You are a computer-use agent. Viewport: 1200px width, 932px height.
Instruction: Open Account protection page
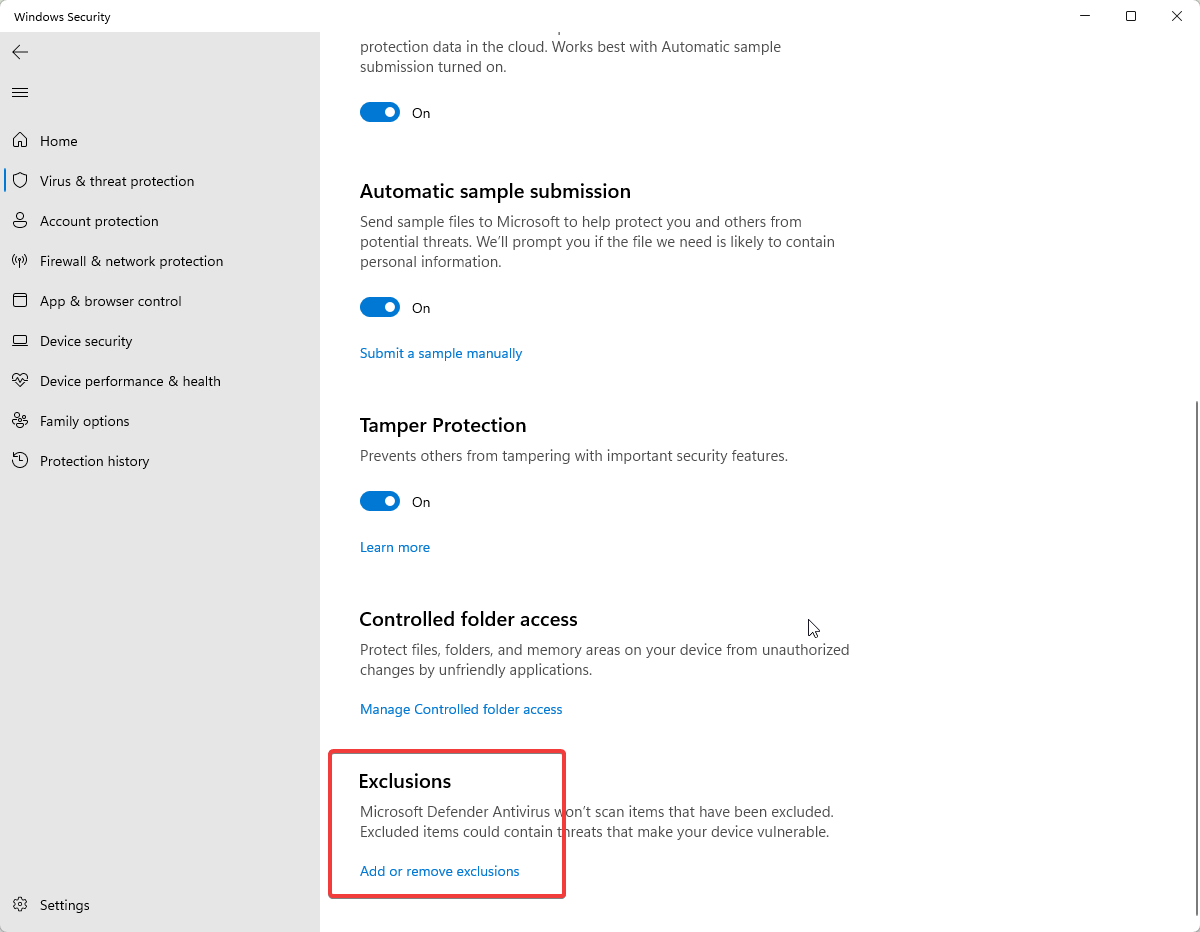[x=160, y=221]
